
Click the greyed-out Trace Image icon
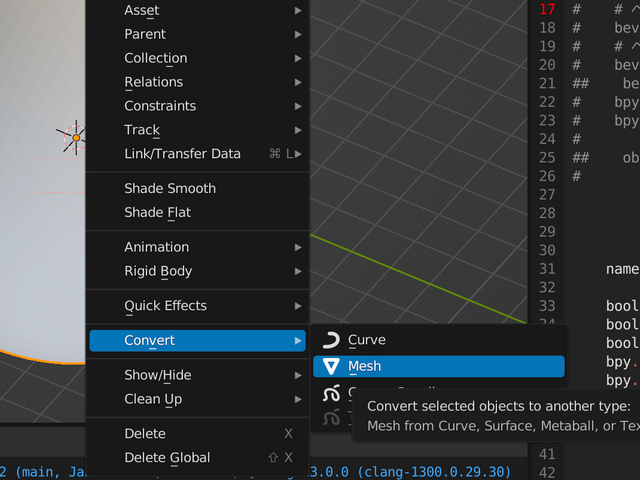pos(332,418)
